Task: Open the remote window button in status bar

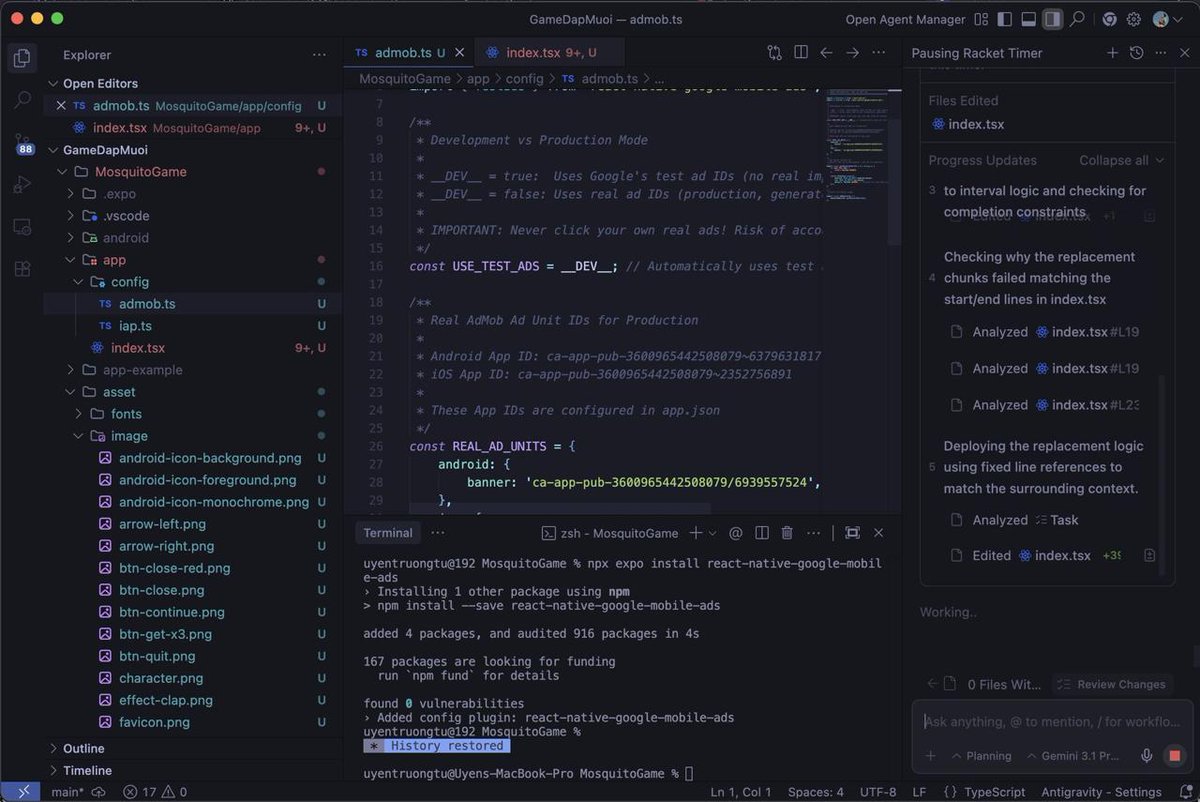Action: click(20, 792)
